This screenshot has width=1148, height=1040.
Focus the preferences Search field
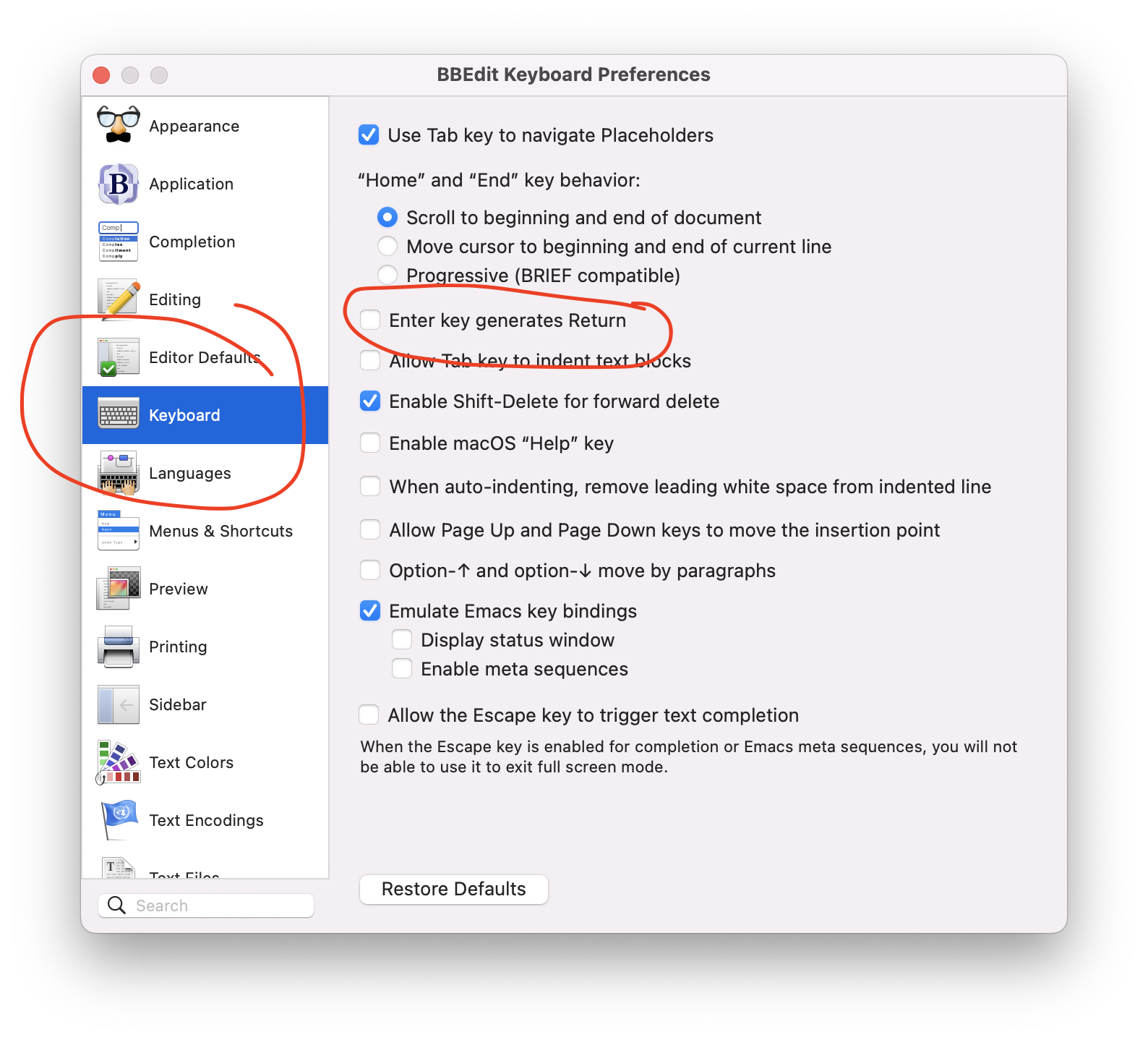click(x=206, y=905)
